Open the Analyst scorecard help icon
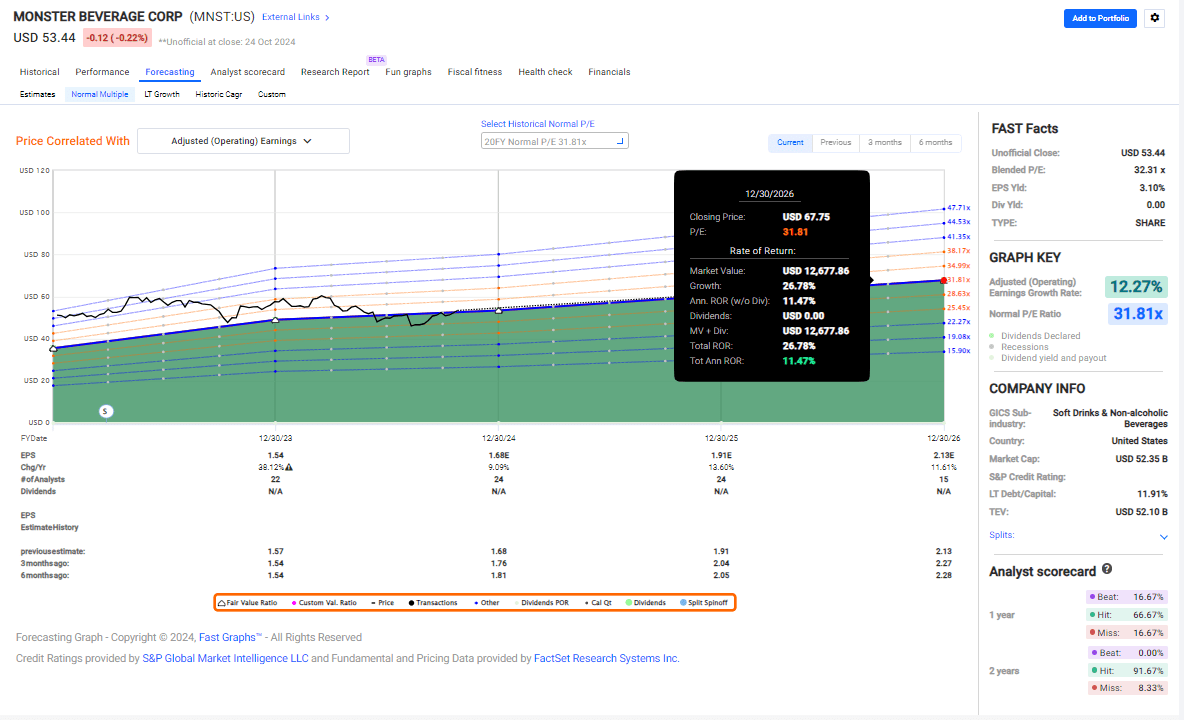1184x720 pixels. [x=1106, y=570]
